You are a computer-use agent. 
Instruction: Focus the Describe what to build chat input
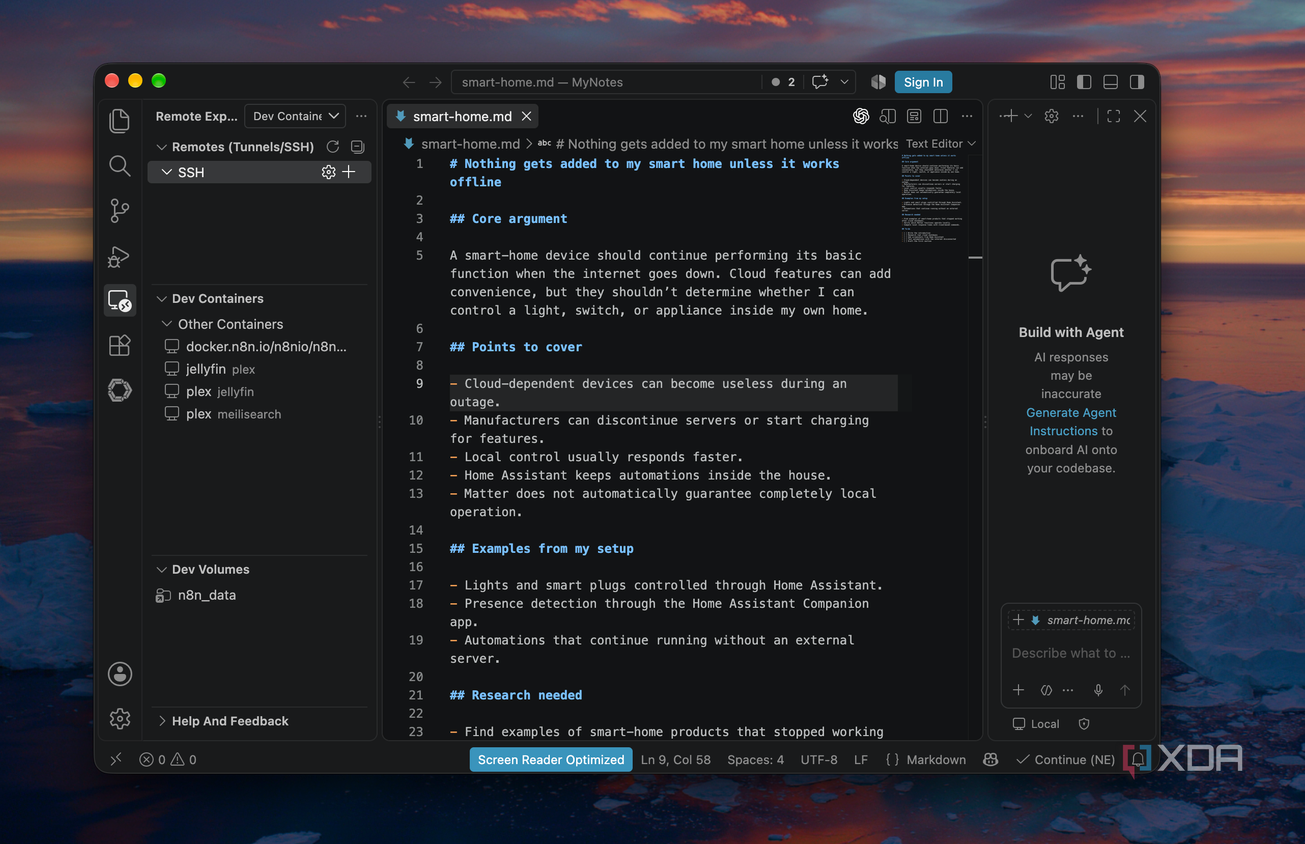click(x=1071, y=653)
